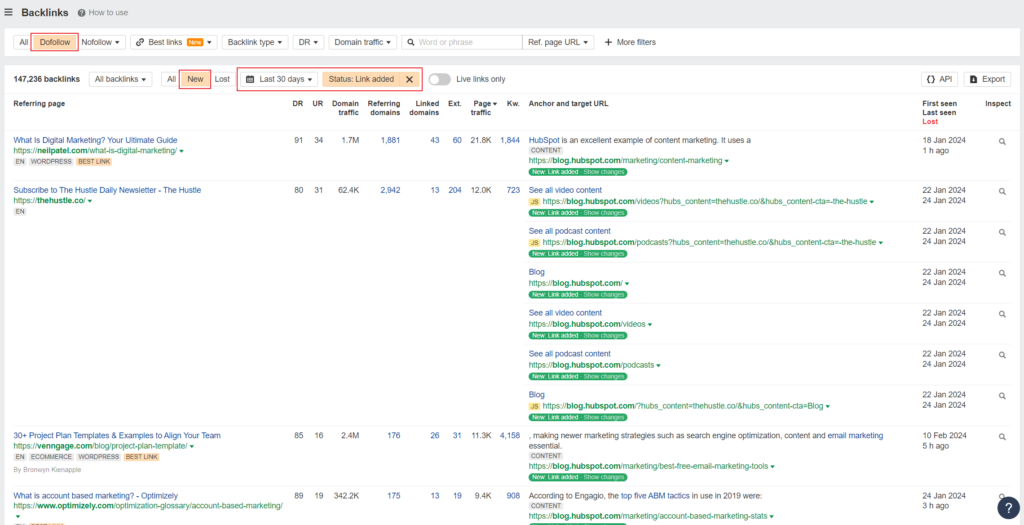Focus the Word or phrase search field

[x=462, y=42]
